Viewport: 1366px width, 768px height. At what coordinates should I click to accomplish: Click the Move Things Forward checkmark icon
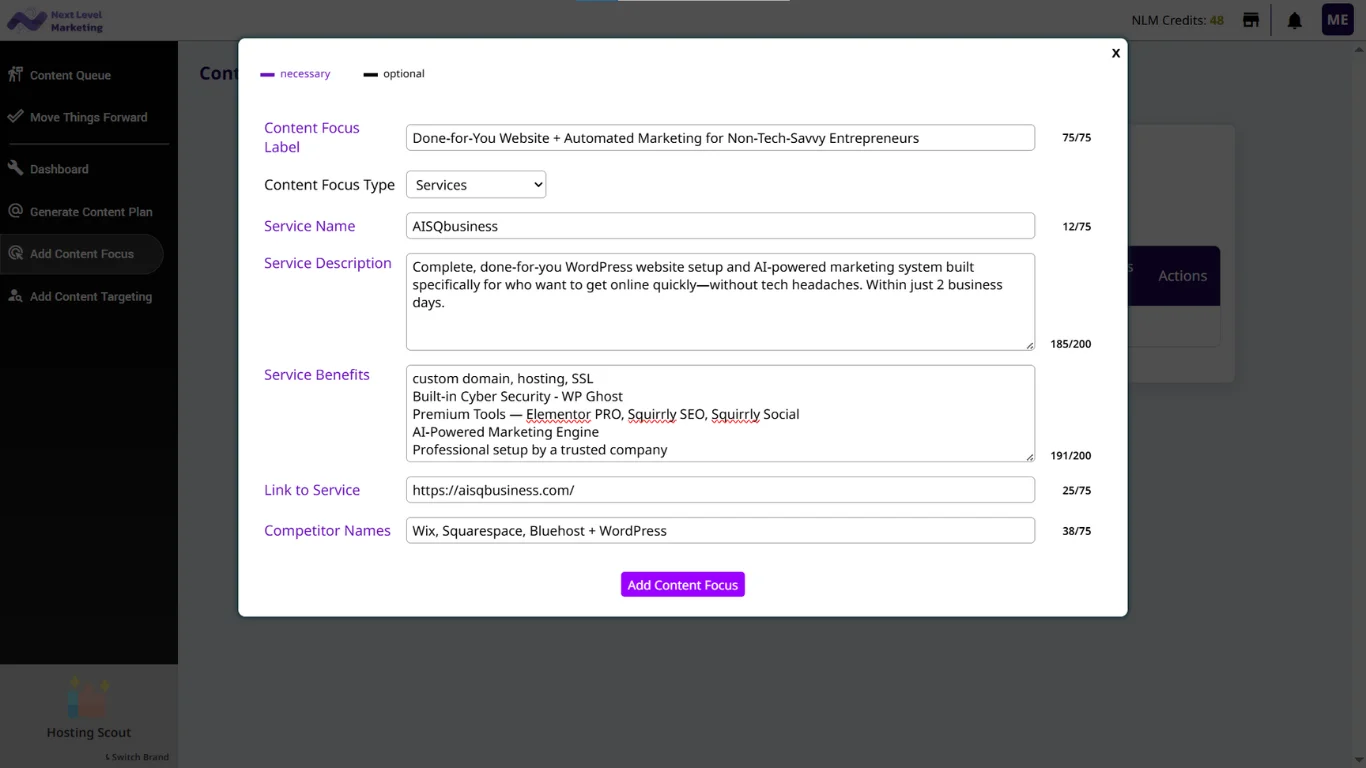click(15, 117)
